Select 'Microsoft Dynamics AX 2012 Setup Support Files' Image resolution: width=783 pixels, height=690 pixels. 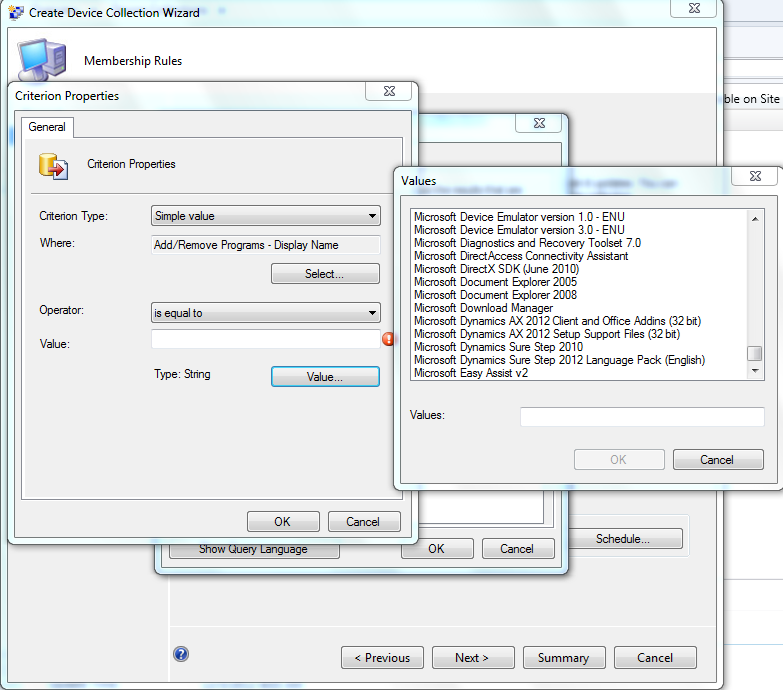point(547,334)
